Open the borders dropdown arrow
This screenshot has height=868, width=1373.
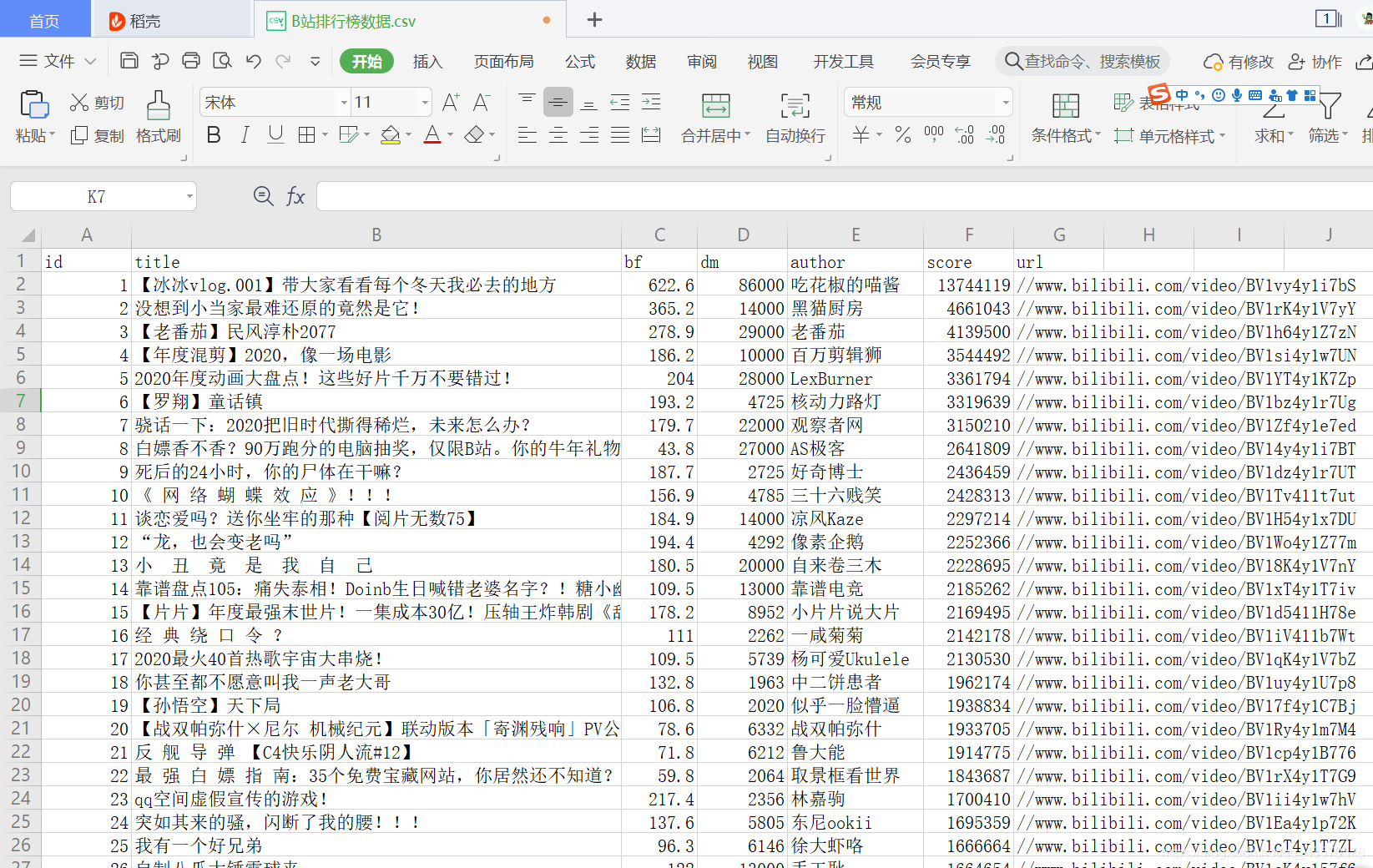(x=325, y=134)
